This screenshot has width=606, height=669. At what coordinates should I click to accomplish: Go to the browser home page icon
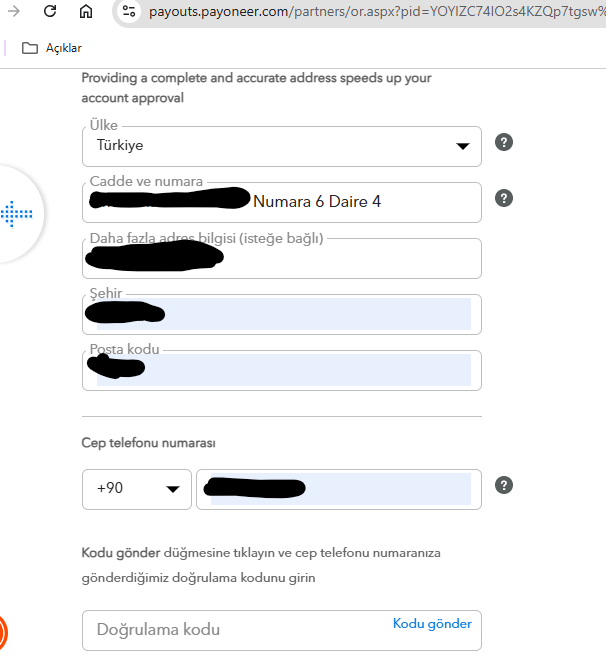click(x=86, y=11)
